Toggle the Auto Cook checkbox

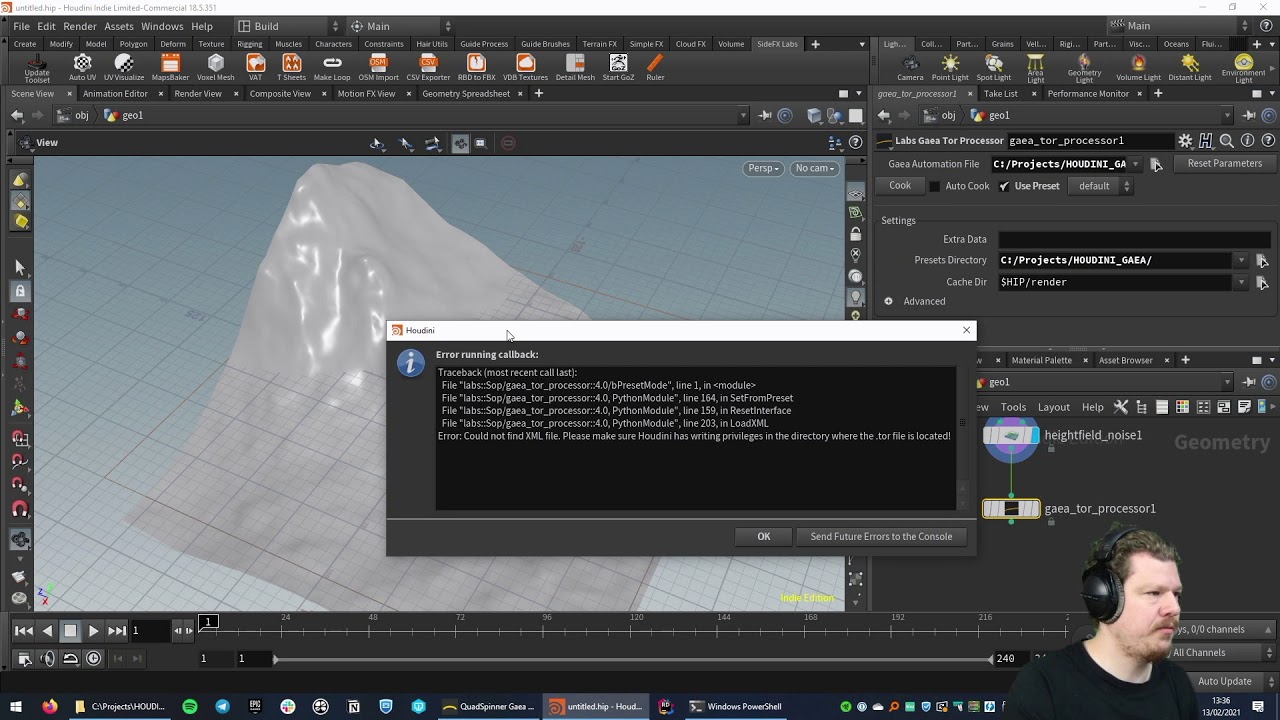(935, 186)
